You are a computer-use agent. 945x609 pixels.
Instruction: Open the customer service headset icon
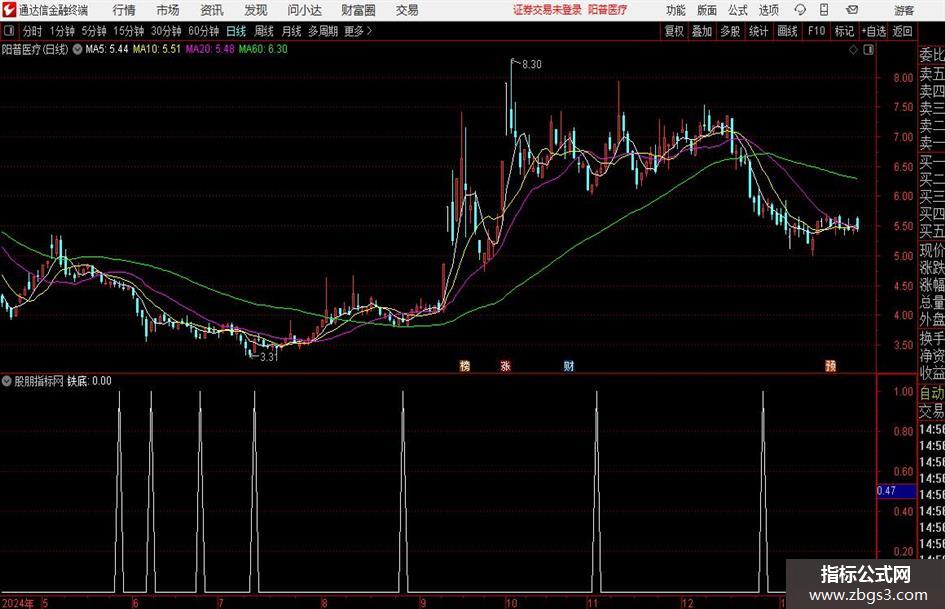coord(800,10)
